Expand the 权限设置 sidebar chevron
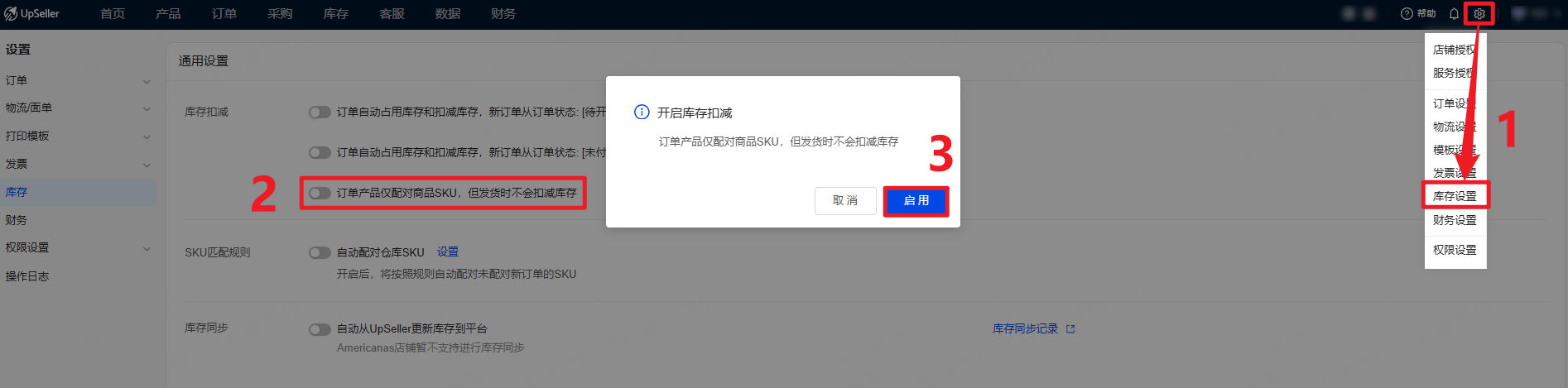 pyautogui.click(x=147, y=248)
